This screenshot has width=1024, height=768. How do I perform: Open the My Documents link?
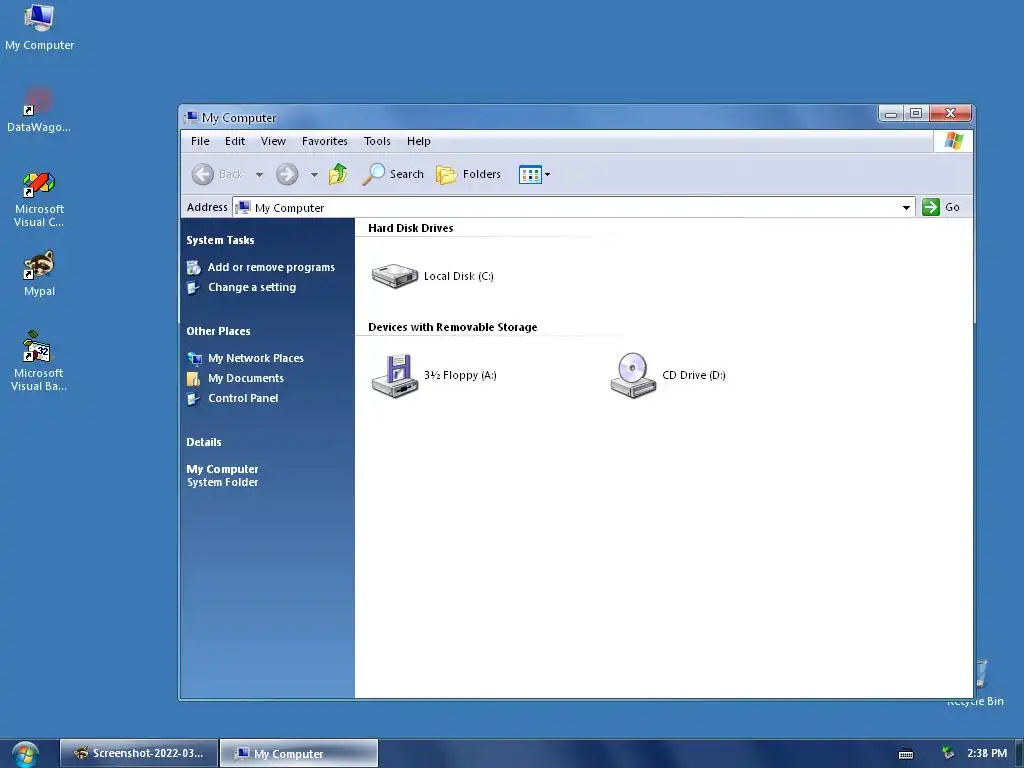click(x=246, y=378)
